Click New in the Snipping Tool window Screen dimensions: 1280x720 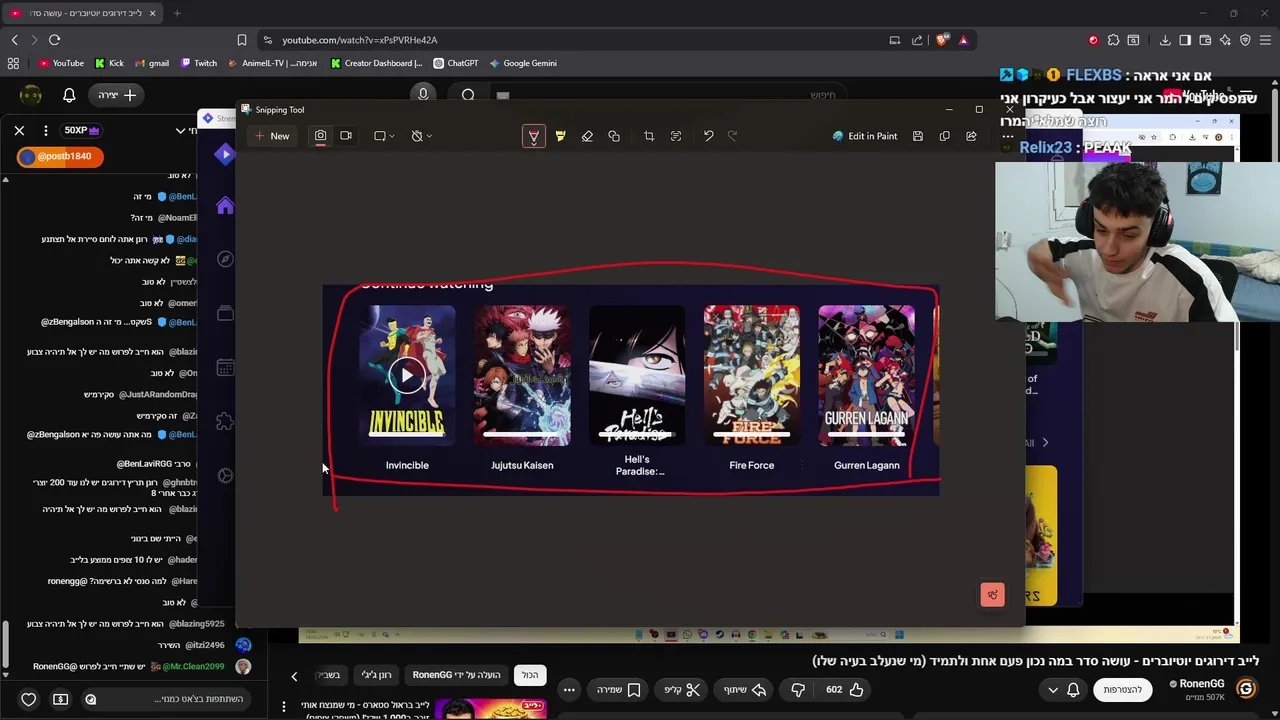click(272, 136)
